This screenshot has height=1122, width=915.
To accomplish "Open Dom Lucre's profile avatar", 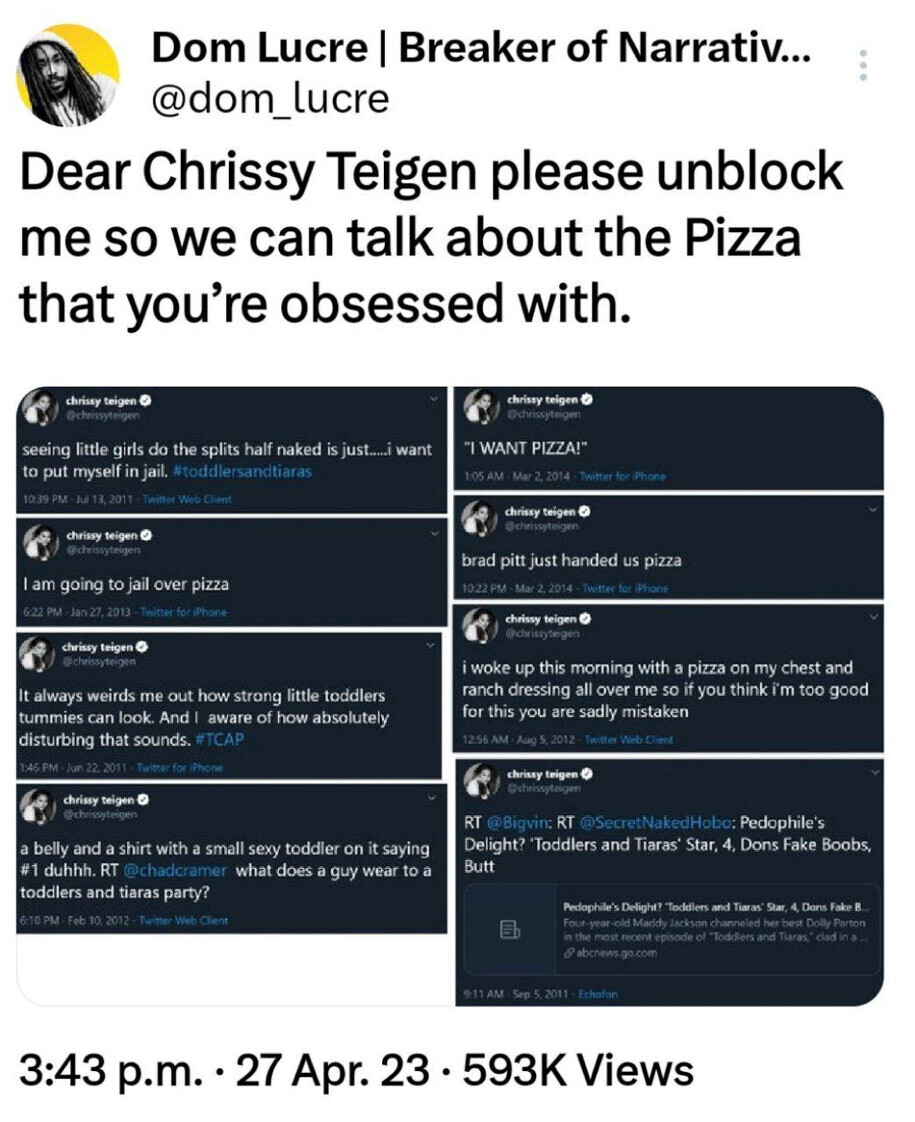I will point(67,74).
